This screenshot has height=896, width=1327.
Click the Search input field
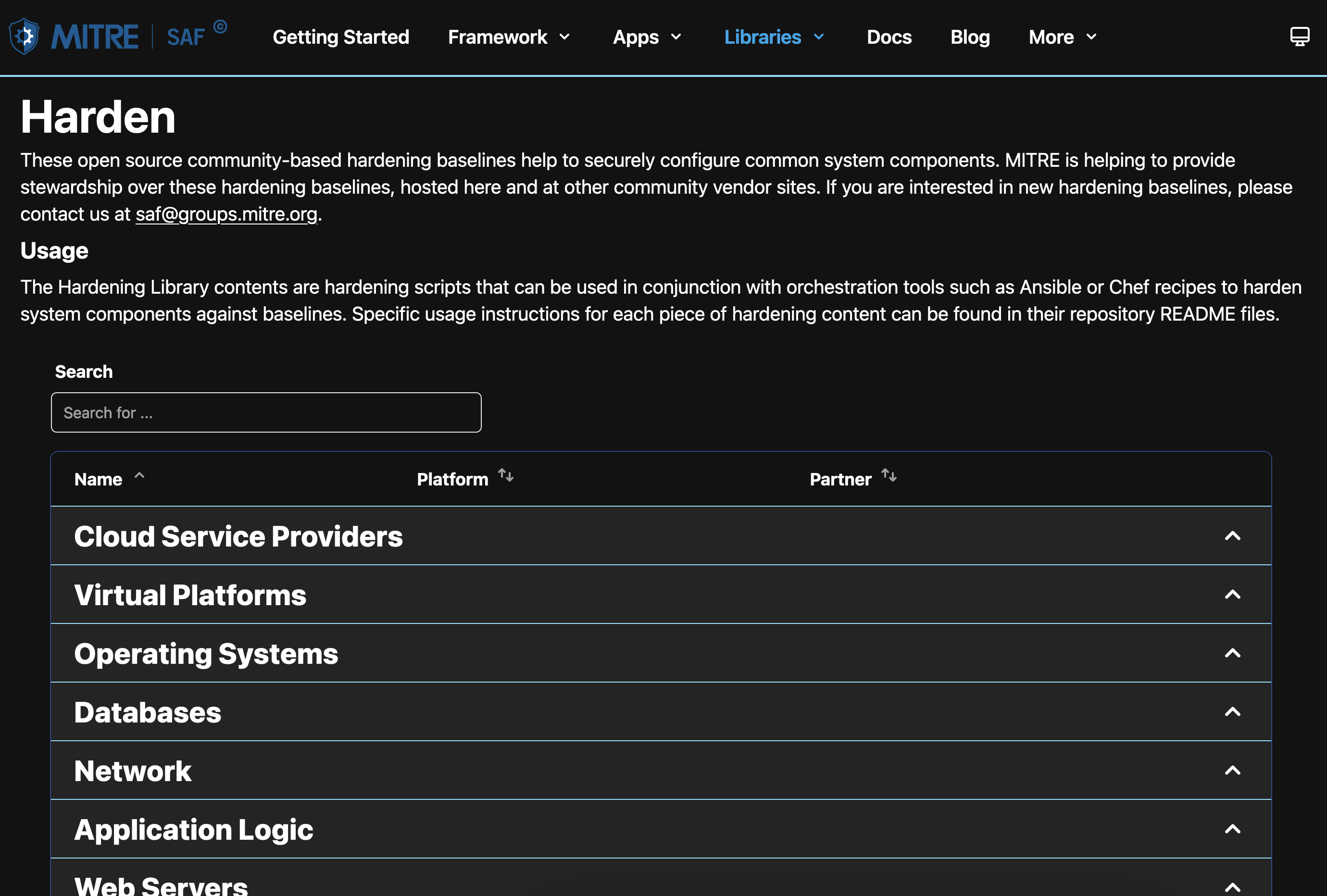click(265, 412)
